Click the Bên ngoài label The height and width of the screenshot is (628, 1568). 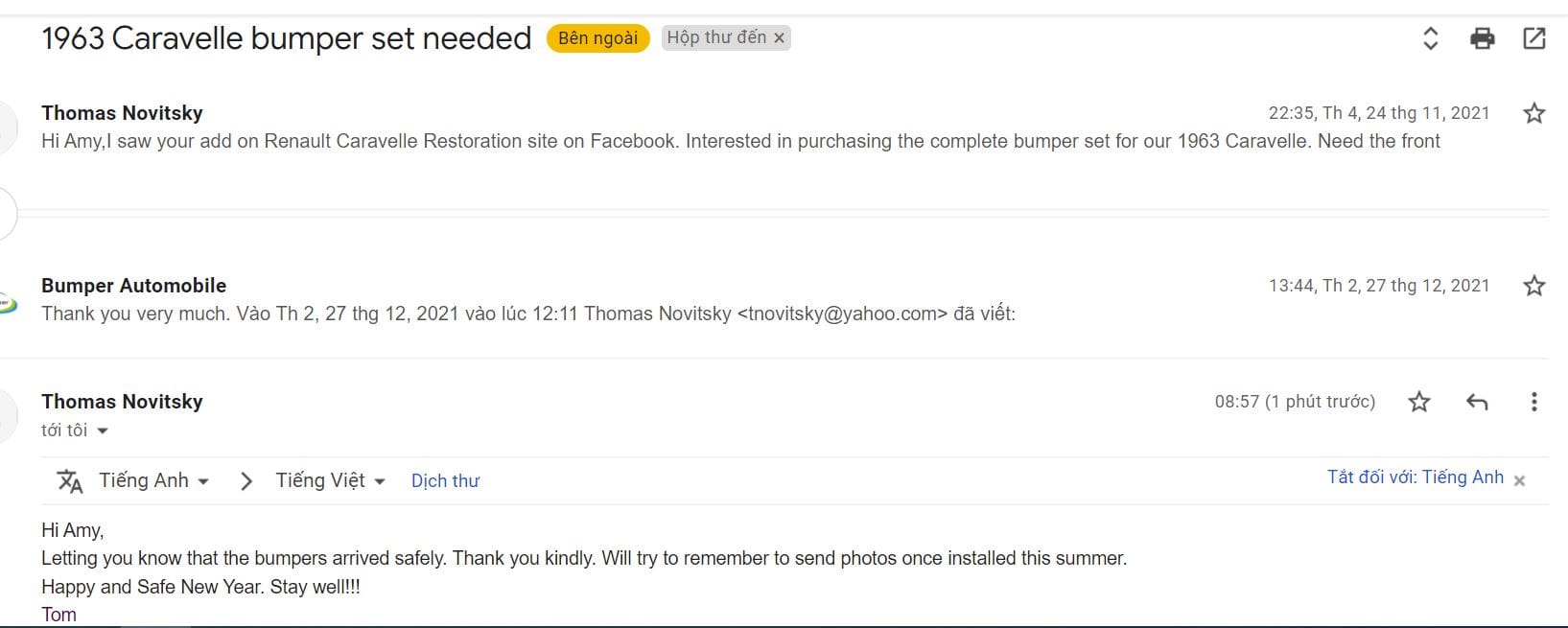(597, 38)
